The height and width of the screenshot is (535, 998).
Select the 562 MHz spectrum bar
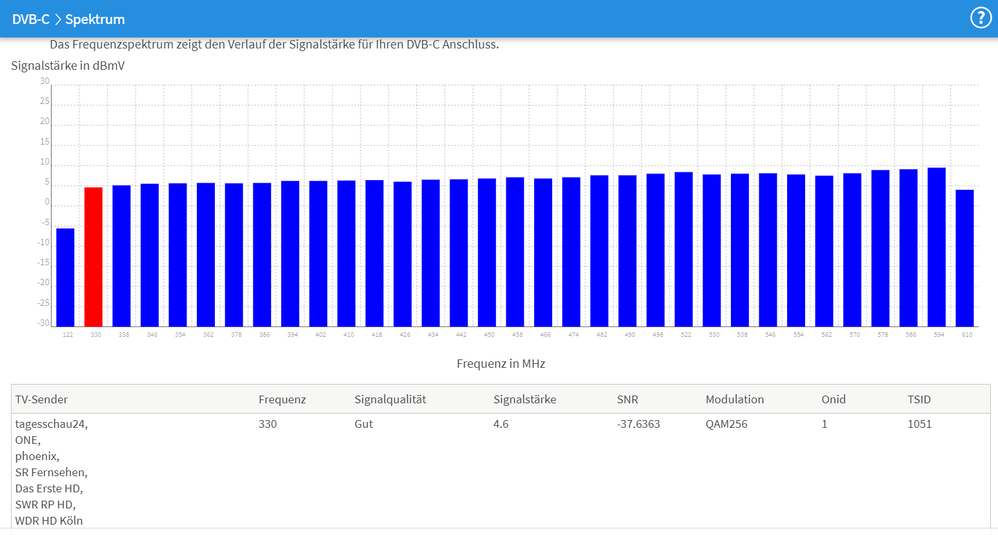[x=824, y=251]
